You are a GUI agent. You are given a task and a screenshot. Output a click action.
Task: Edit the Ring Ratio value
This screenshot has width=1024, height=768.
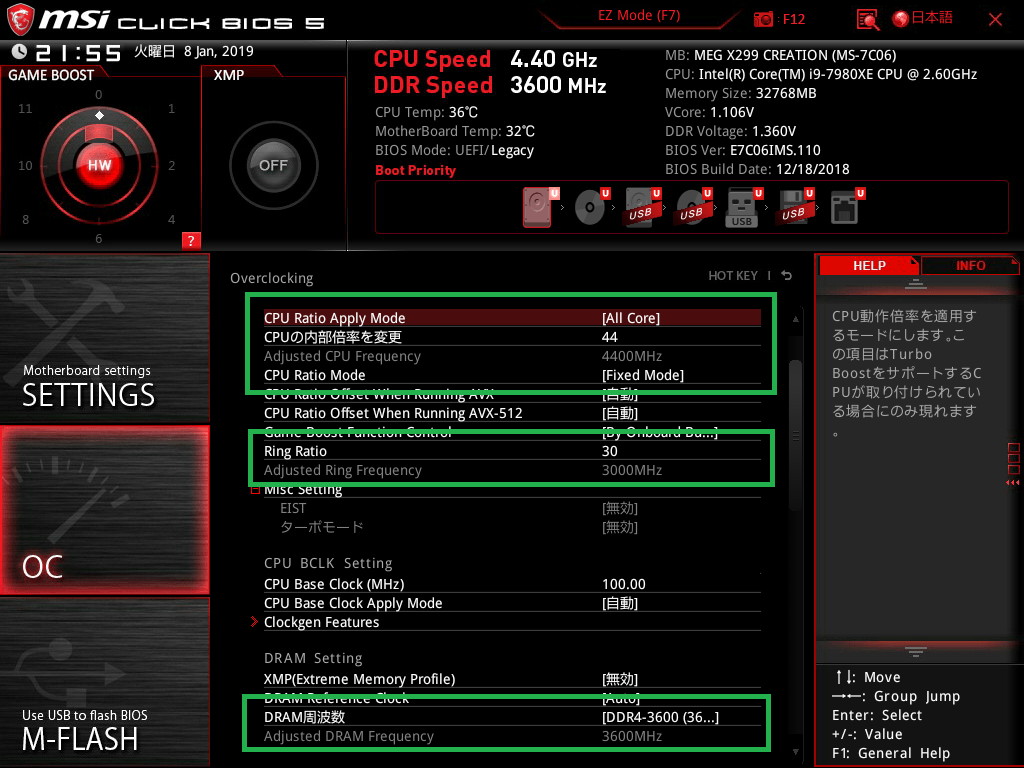609,451
